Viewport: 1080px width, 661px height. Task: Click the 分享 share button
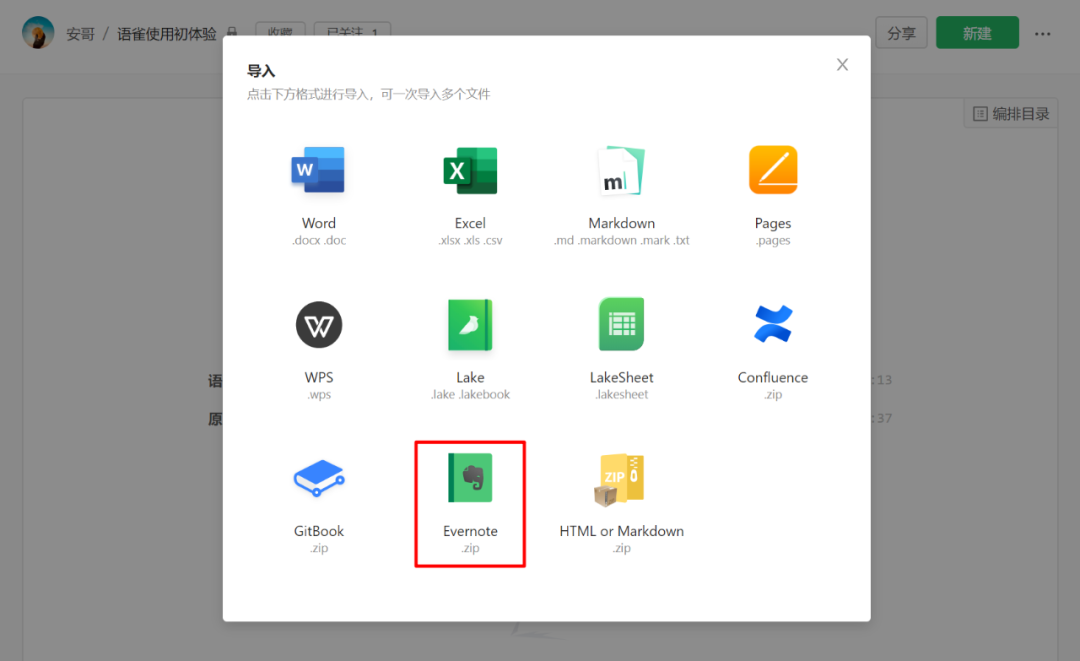pyautogui.click(x=901, y=33)
